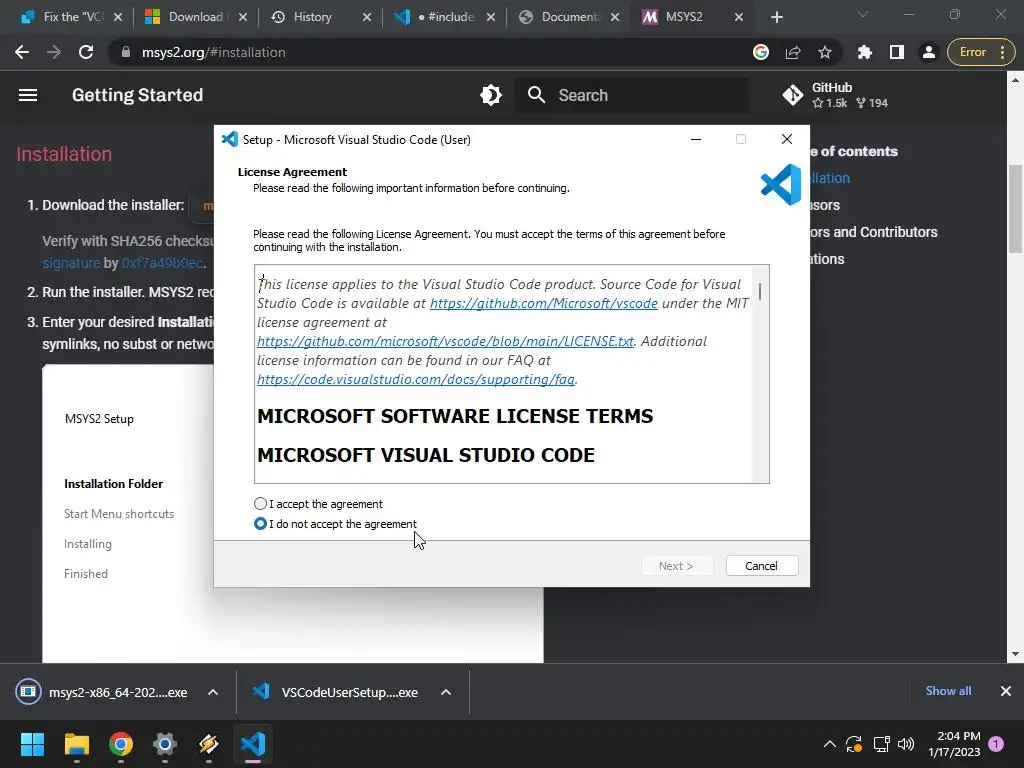
Task: Open Settings gear from taskbar
Action: (165, 744)
